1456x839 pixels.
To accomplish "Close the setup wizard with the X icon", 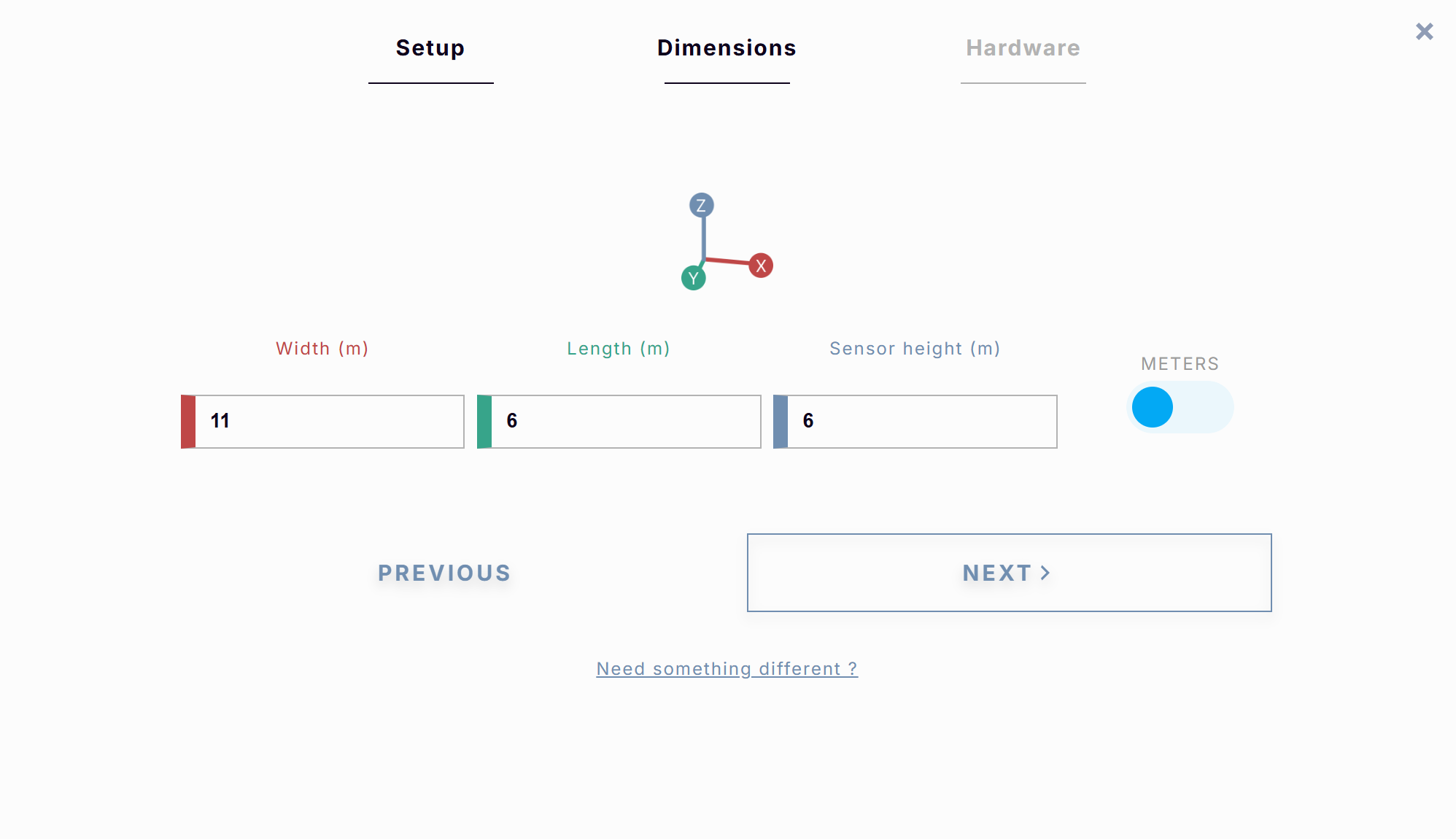I will [x=1424, y=31].
